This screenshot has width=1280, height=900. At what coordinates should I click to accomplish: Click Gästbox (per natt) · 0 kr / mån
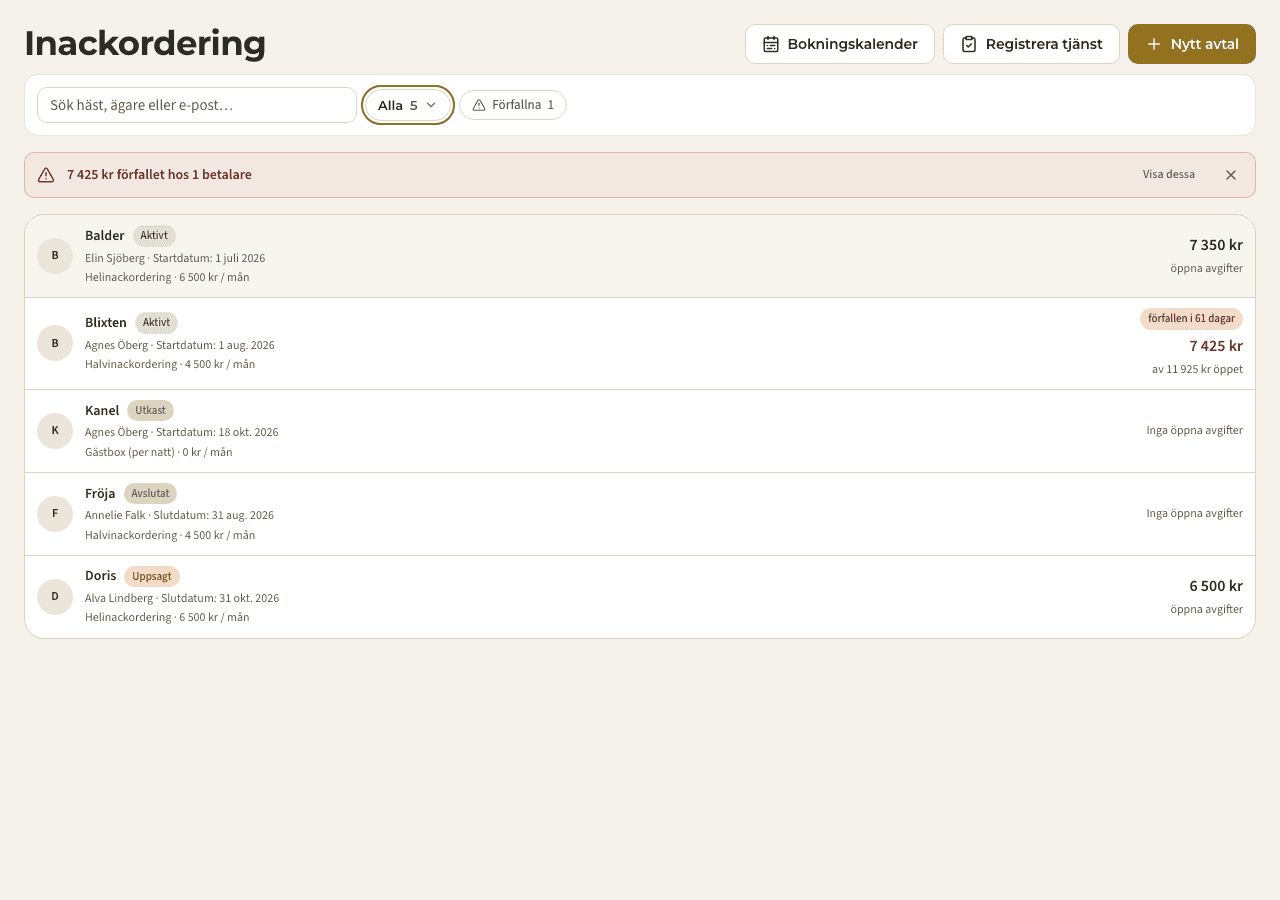tap(158, 452)
